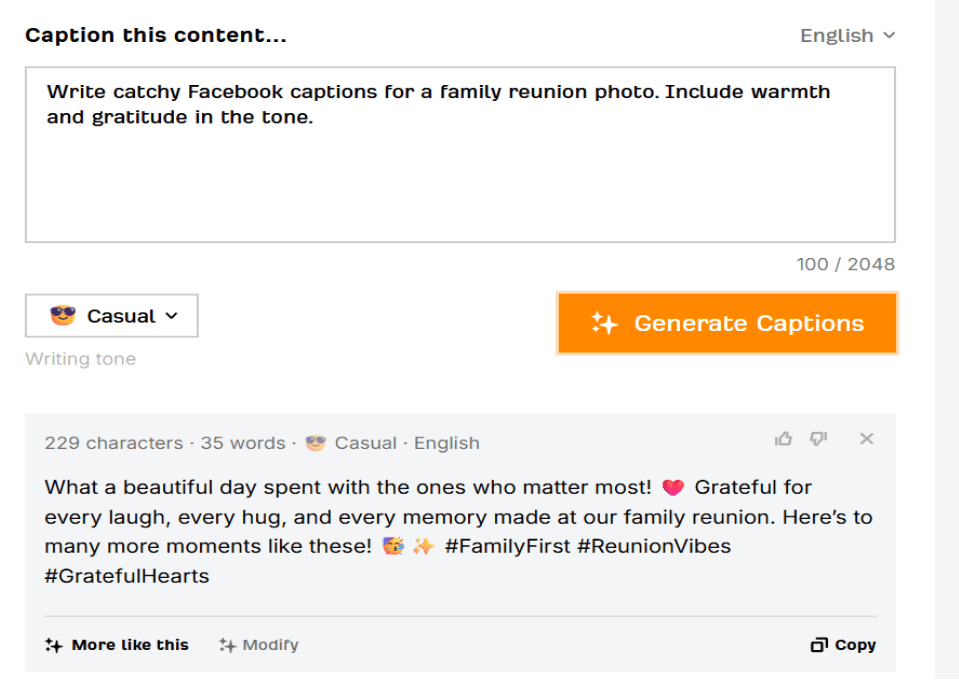Click the copy icon beside Copy
This screenshot has height=690, width=959.
pyautogui.click(x=819, y=645)
